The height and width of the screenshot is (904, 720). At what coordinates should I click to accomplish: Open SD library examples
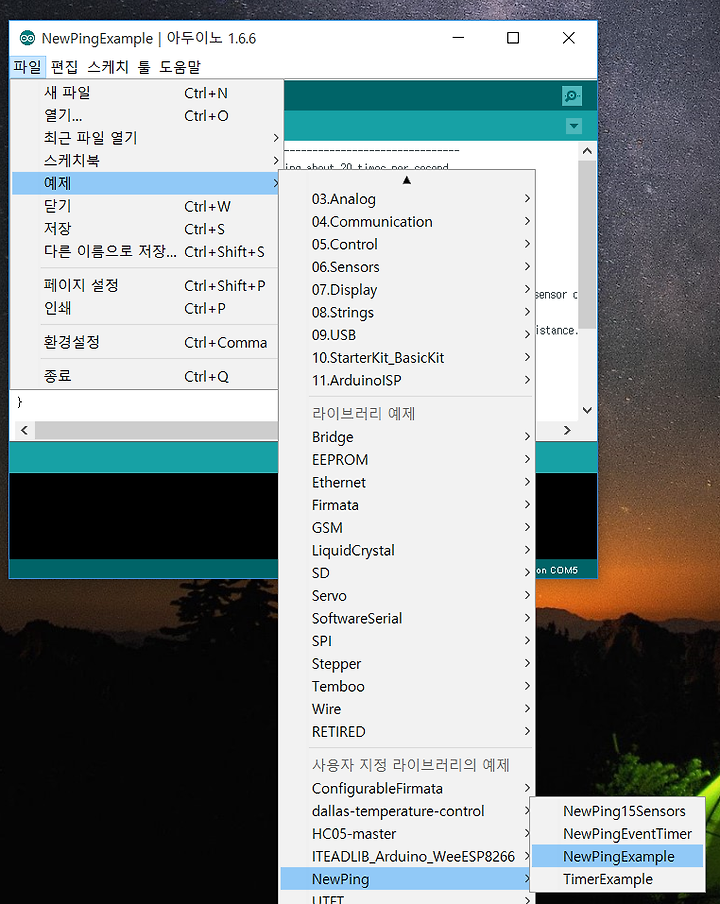coord(407,573)
